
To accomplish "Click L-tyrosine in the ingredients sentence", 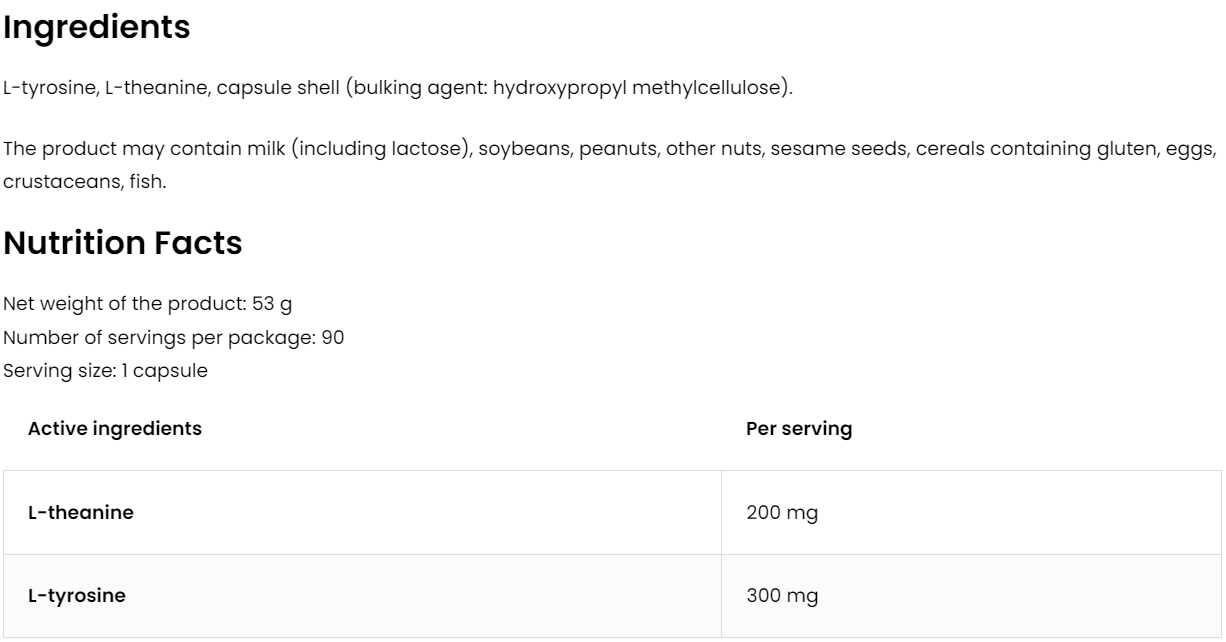I will coord(49,88).
